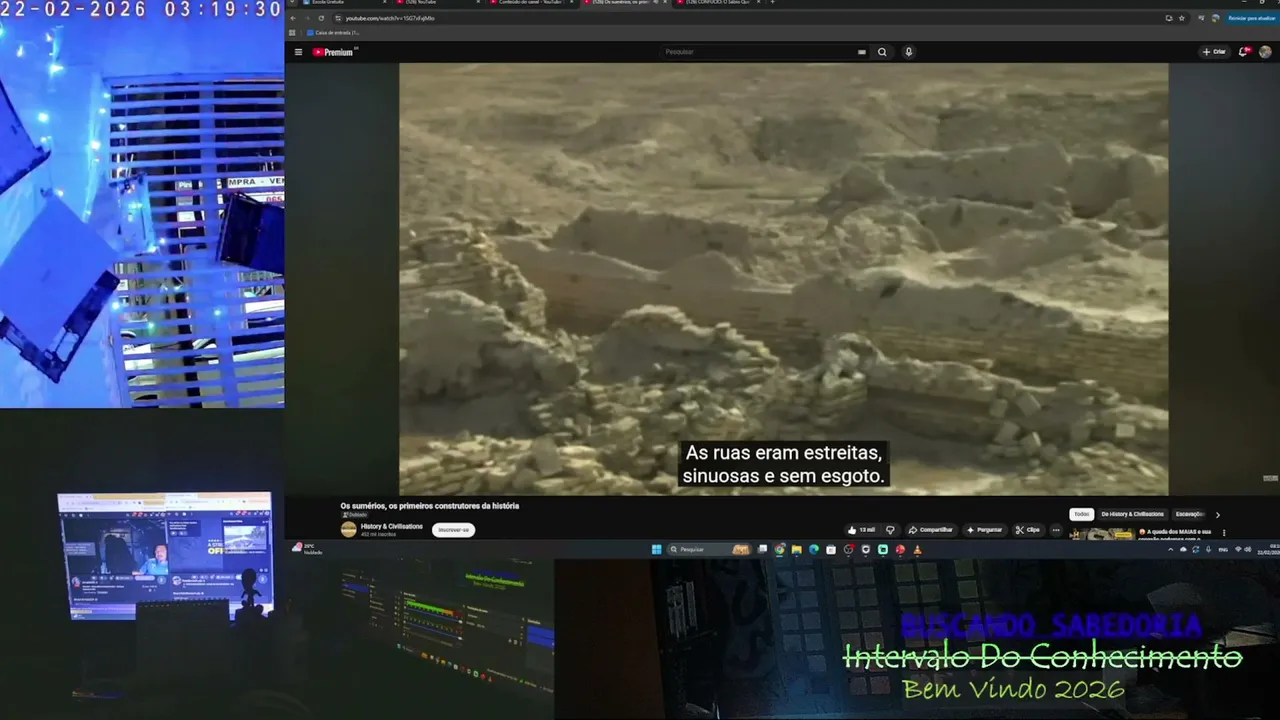Image resolution: width=1280 pixels, height=720 pixels.
Task: Switch to the Escola Gratuita browser tab
Action: click(339, 3)
